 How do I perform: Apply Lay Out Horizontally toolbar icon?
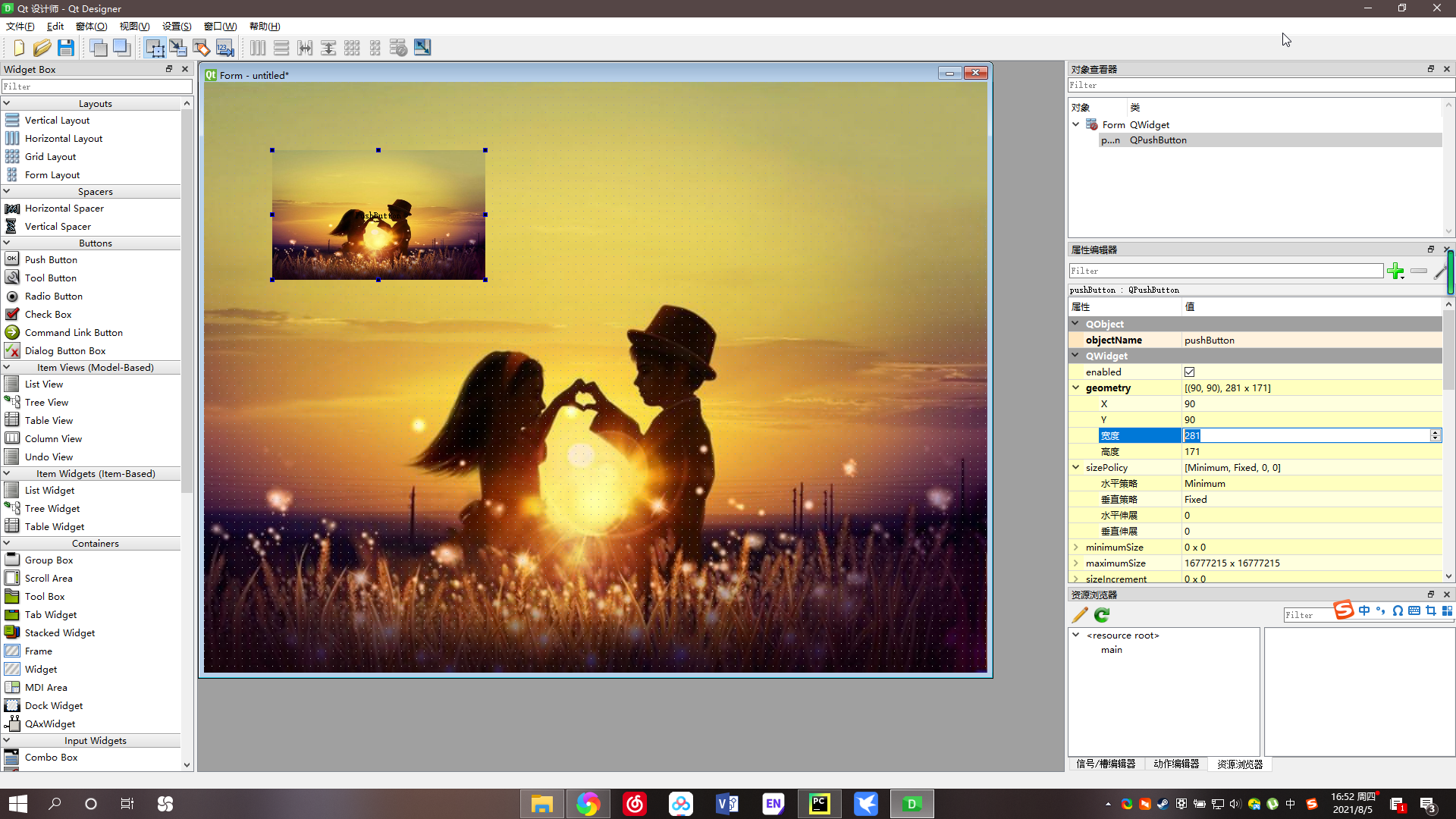tap(258, 48)
